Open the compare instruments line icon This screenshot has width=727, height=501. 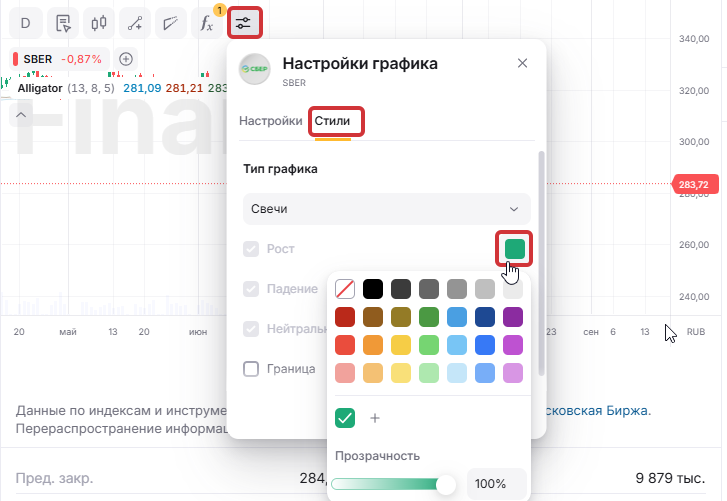135,23
